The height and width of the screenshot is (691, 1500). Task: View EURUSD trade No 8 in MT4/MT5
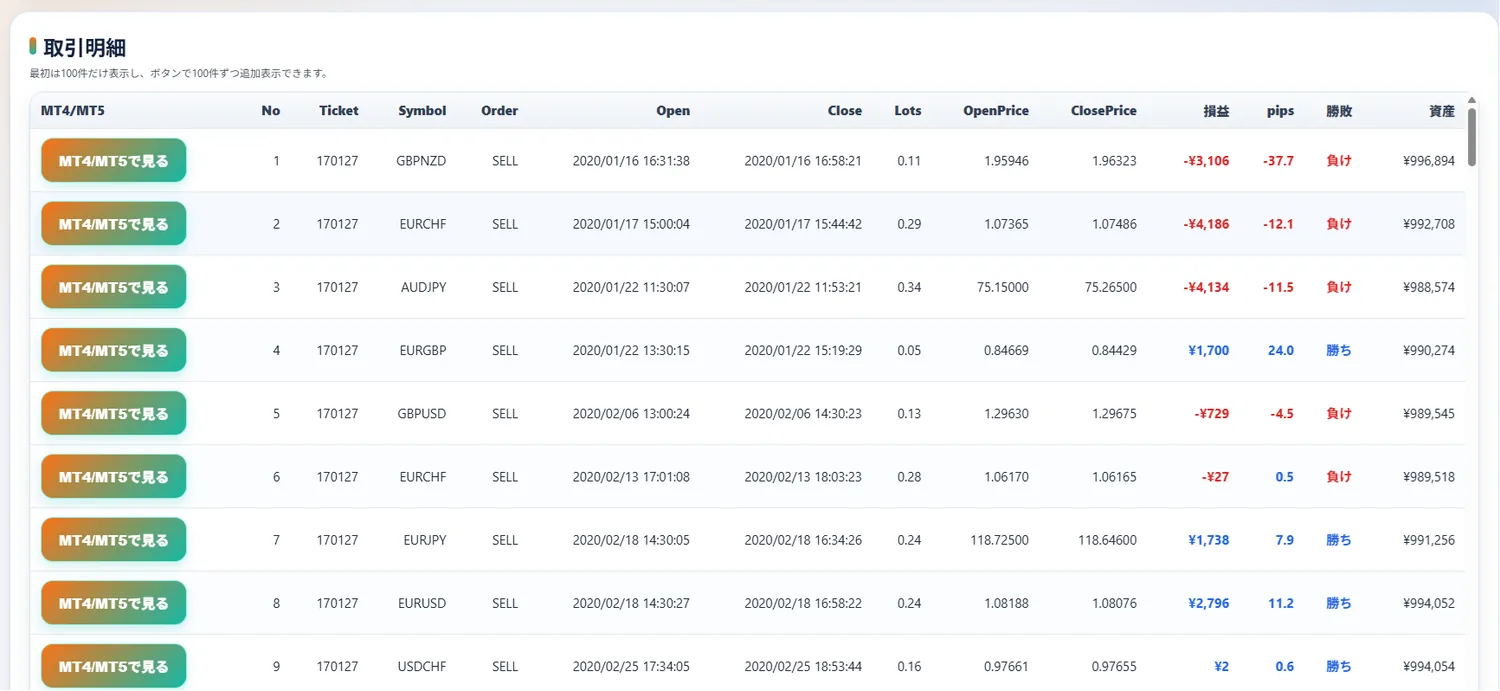(x=113, y=603)
